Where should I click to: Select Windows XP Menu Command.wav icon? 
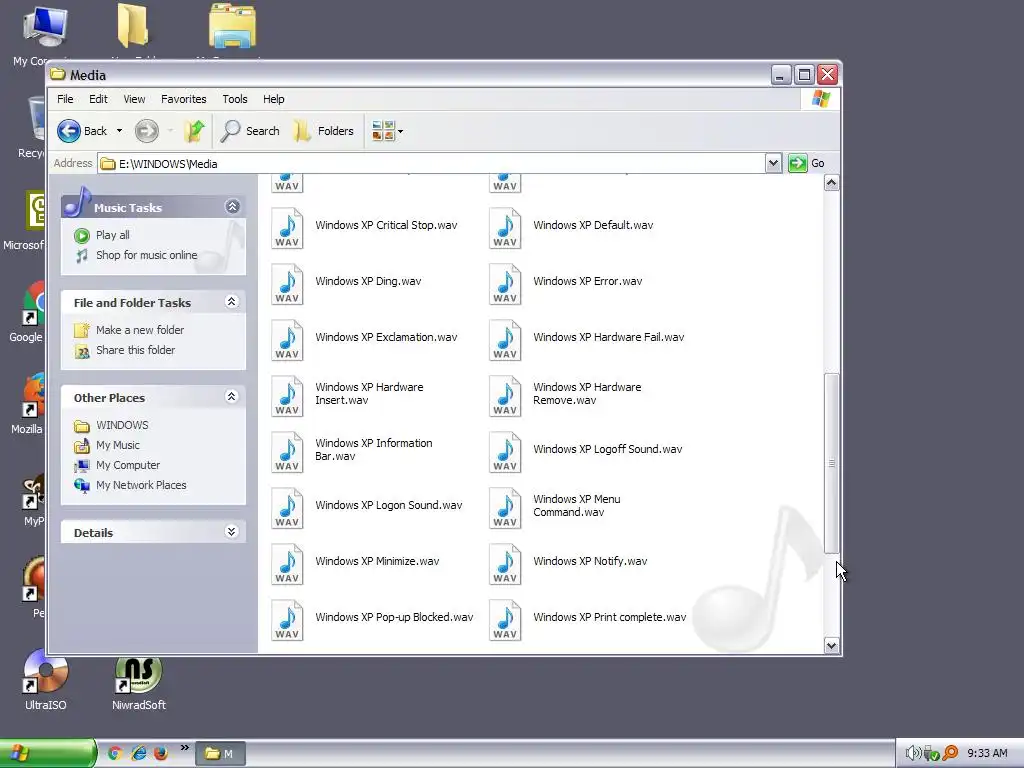pyautogui.click(x=505, y=508)
